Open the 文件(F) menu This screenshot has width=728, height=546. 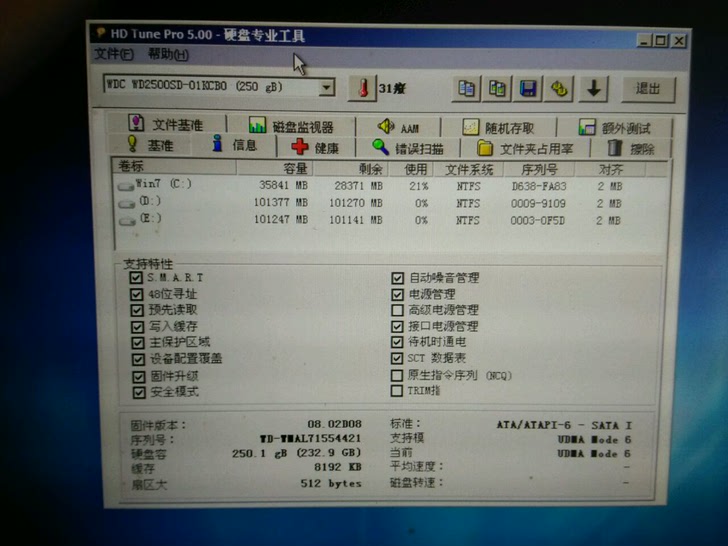click(x=114, y=54)
